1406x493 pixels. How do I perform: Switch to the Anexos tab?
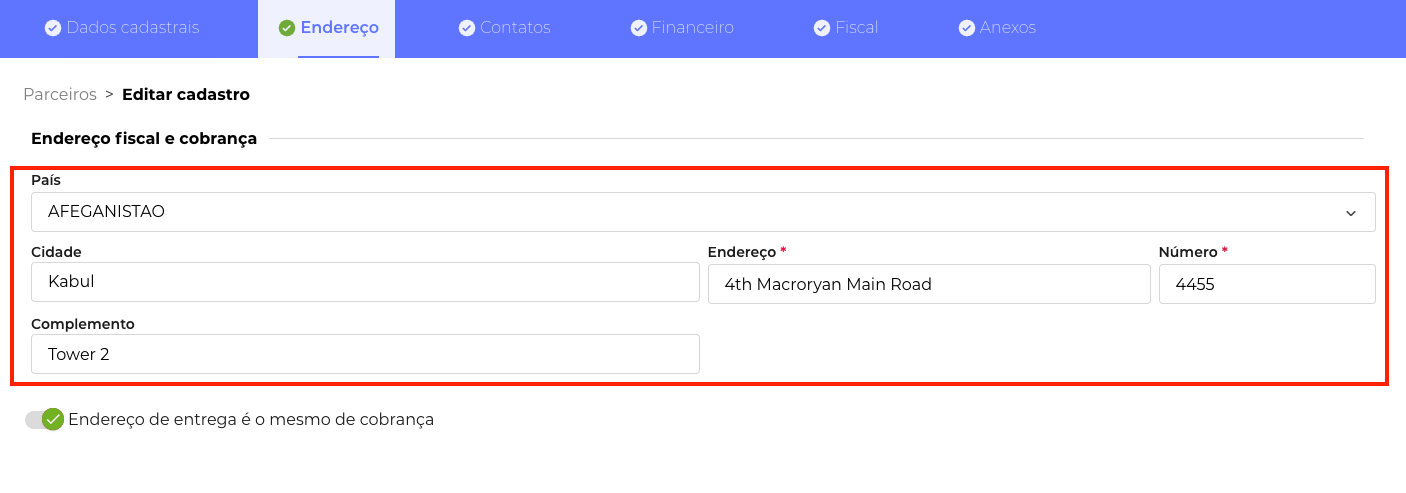(x=1007, y=28)
